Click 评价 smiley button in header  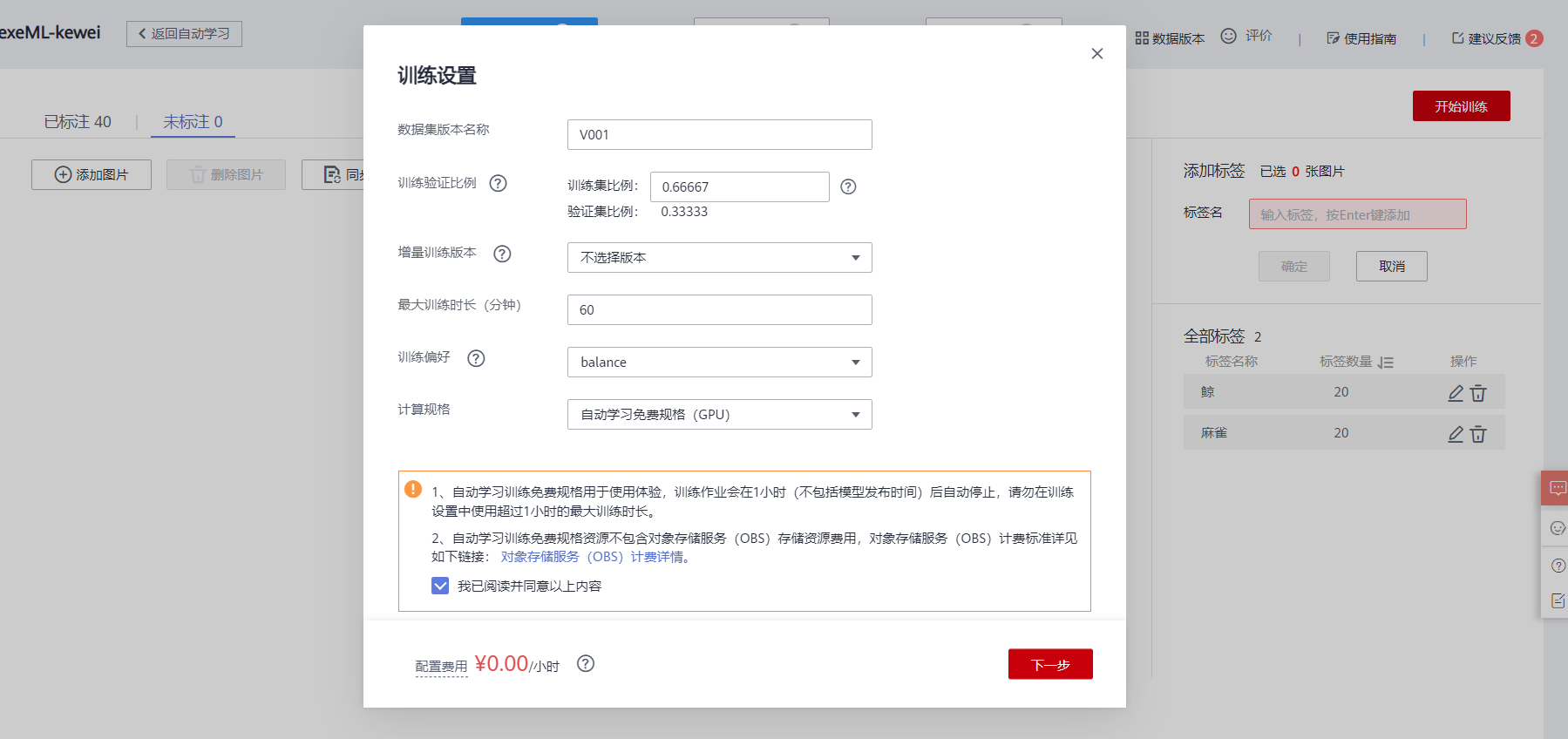[1246, 36]
